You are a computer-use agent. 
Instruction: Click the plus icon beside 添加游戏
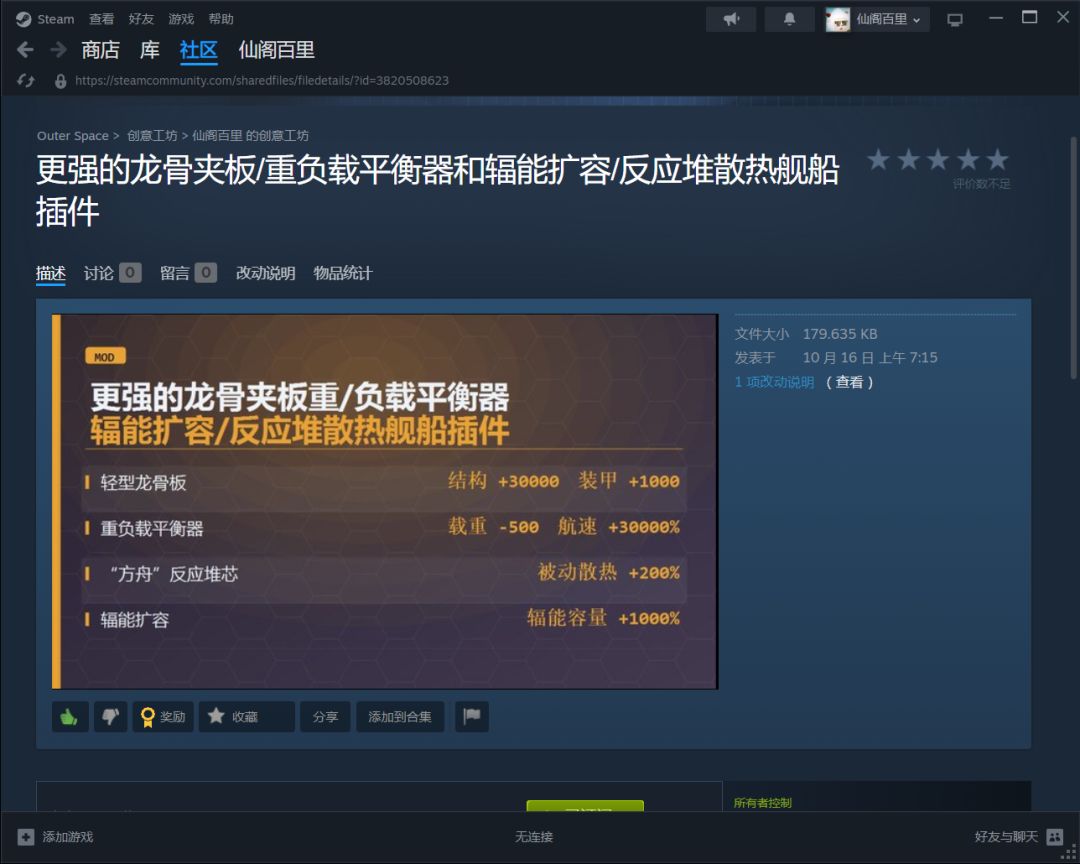tap(25, 837)
